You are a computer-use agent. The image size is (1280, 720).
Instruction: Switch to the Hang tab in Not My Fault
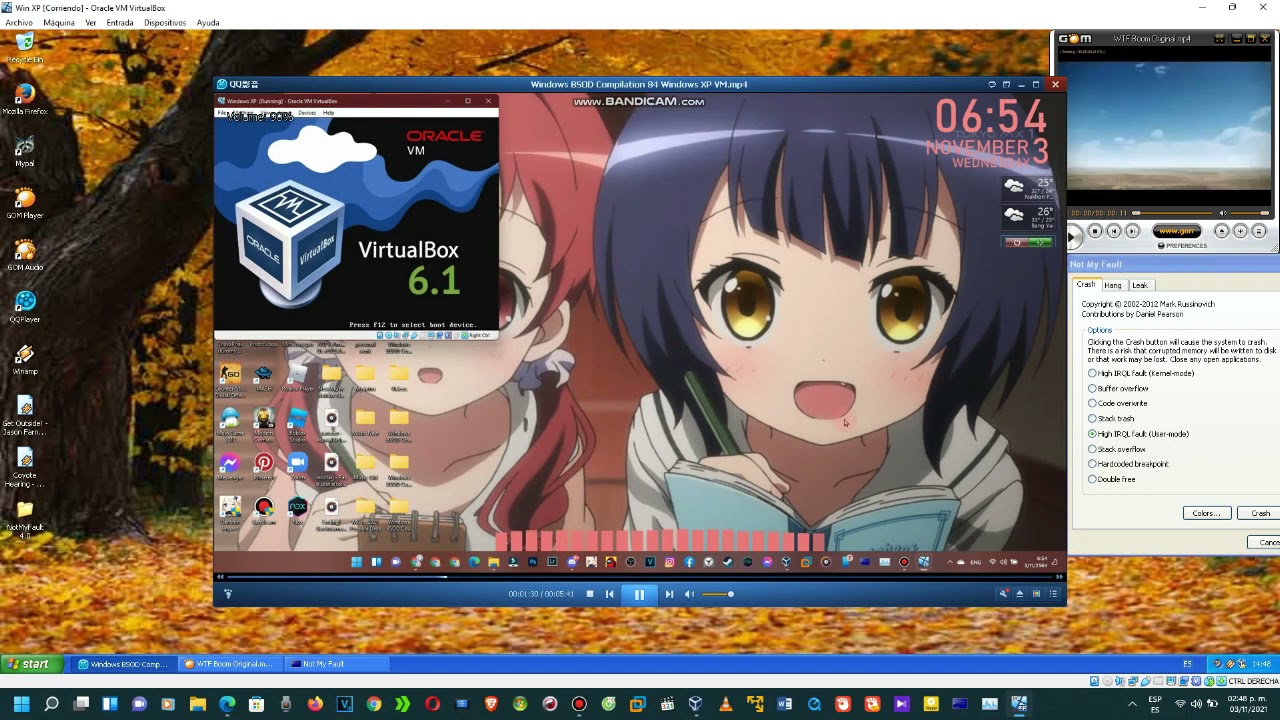click(1113, 286)
